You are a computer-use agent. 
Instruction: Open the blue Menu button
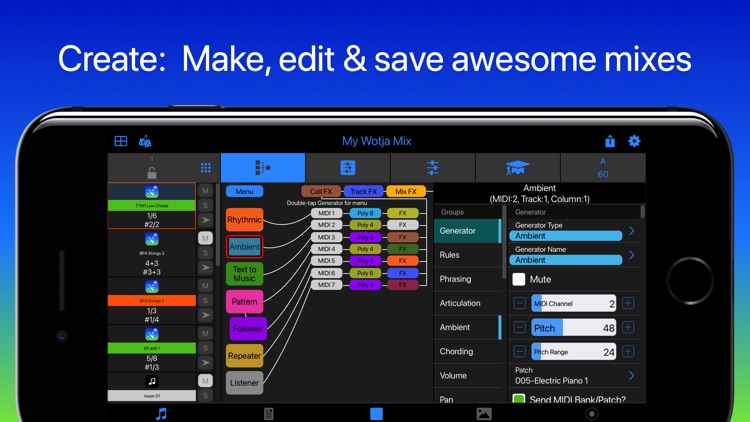click(x=244, y=191)
